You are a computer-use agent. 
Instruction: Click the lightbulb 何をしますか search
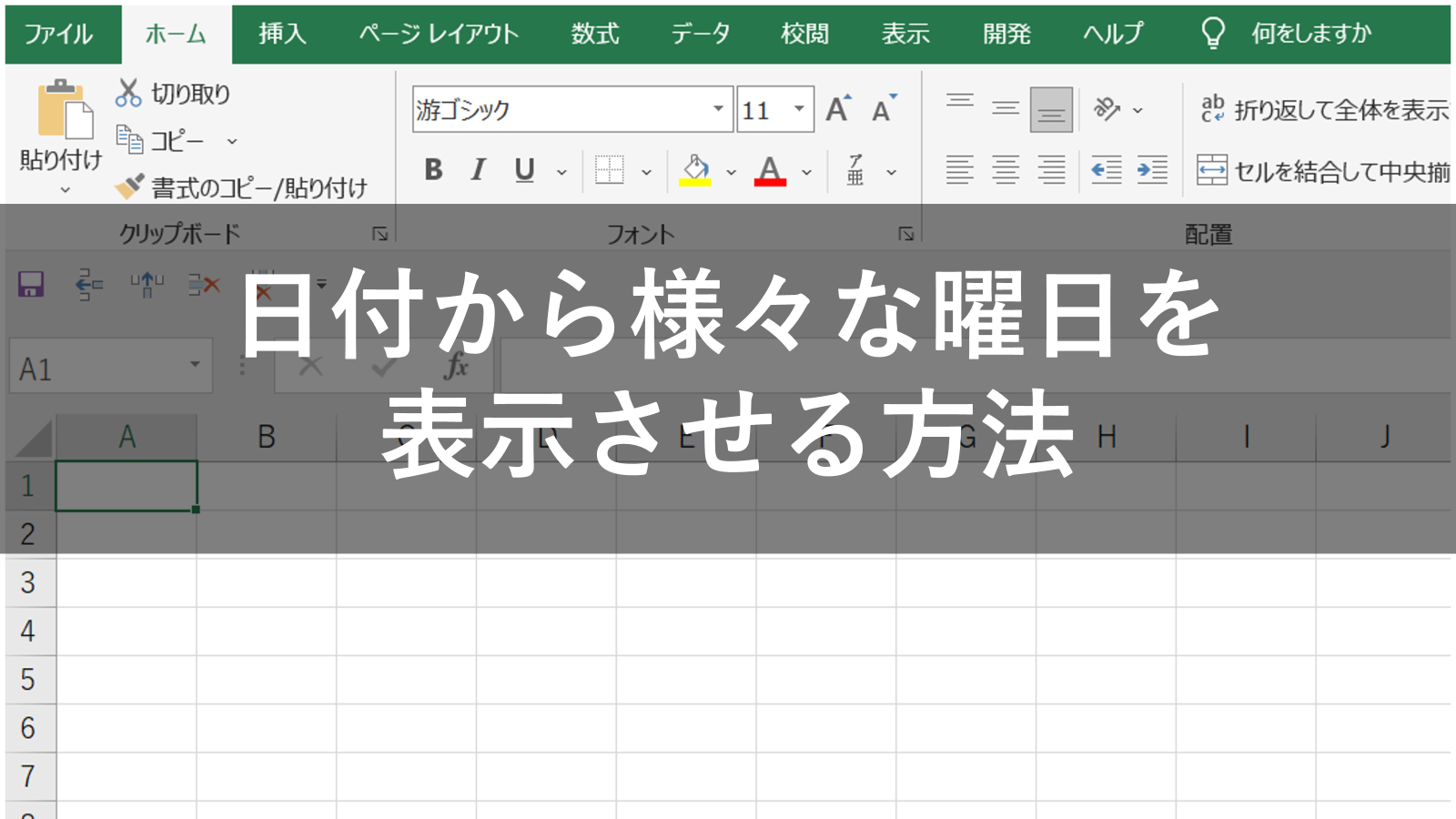(x=1286, y=34)
